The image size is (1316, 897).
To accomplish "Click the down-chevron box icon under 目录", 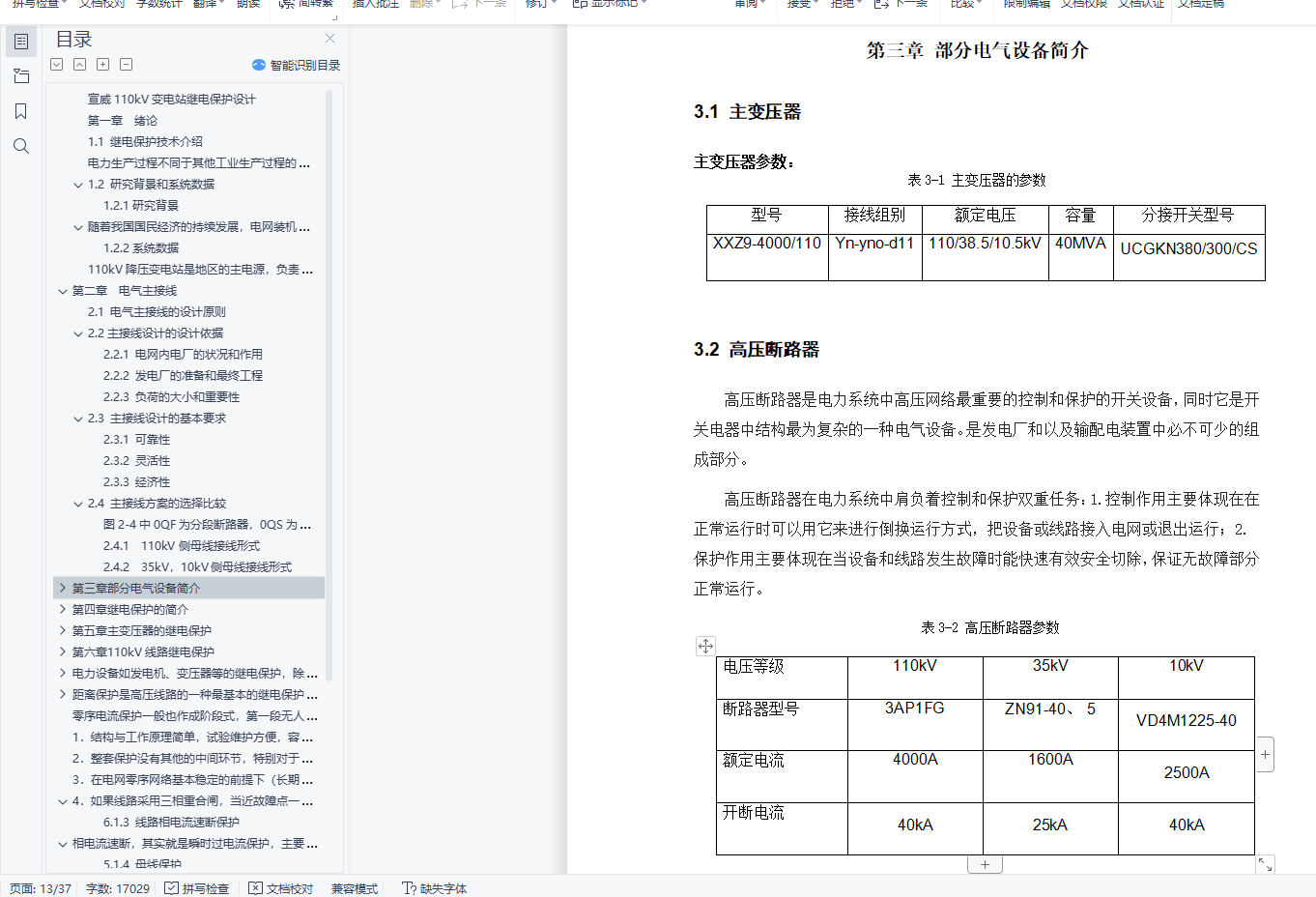I will (57, 65).
